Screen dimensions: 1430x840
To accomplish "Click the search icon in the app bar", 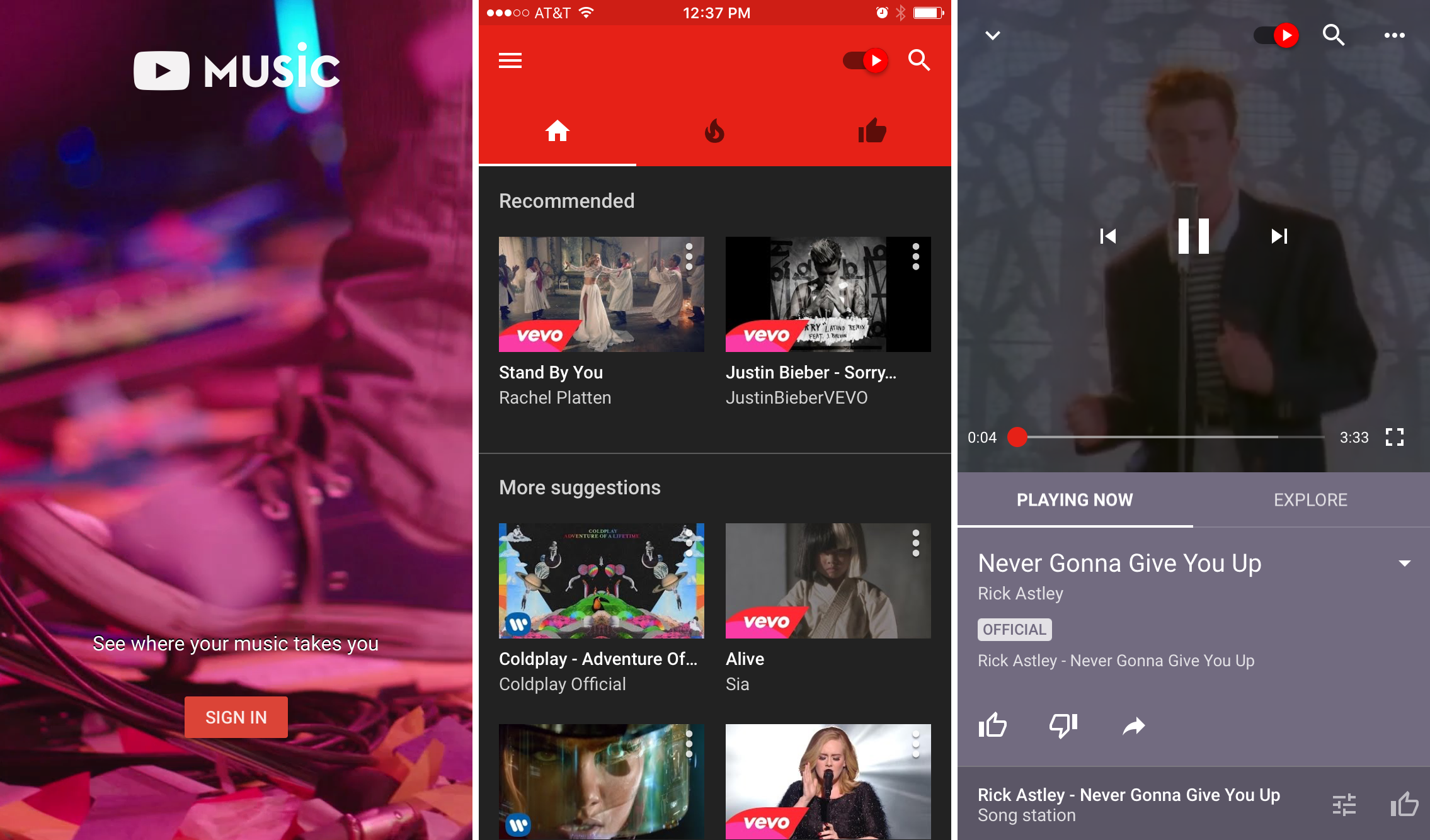I will tap(920, 60).
